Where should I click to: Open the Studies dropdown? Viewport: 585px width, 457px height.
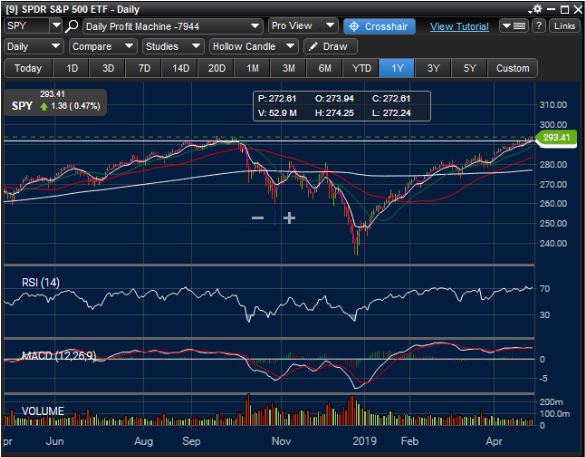173,47
